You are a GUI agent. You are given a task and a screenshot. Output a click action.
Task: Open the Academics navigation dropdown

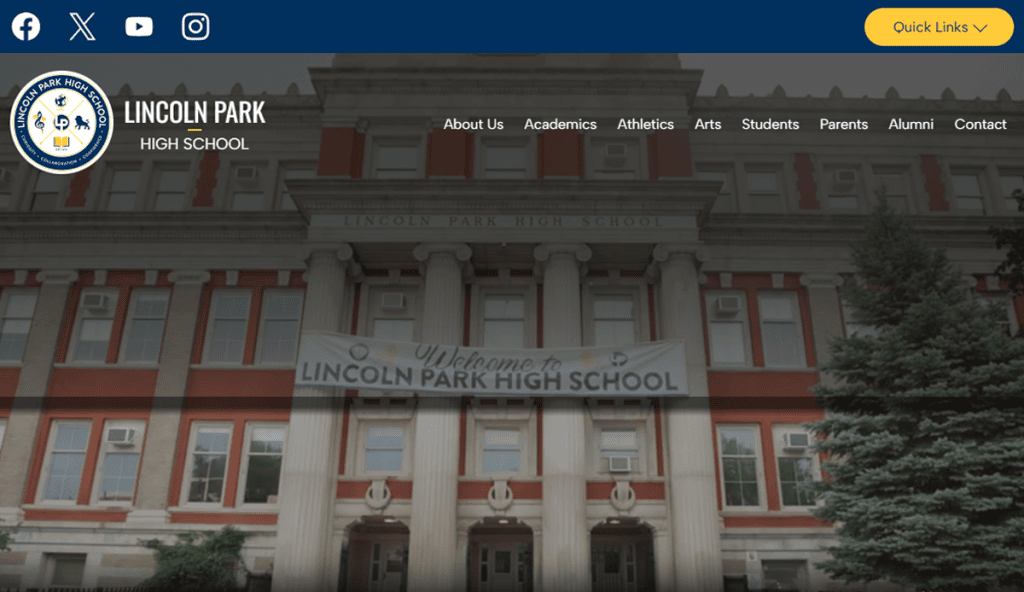tap(560, 124)
